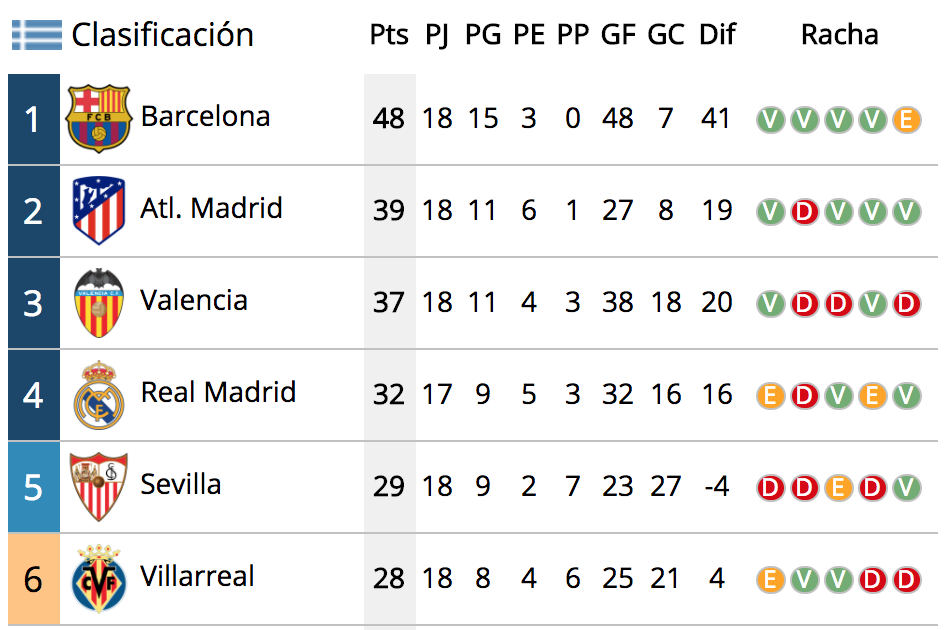
Task: Click the Atlético Madrid crest
Action: tap(99, 210)
